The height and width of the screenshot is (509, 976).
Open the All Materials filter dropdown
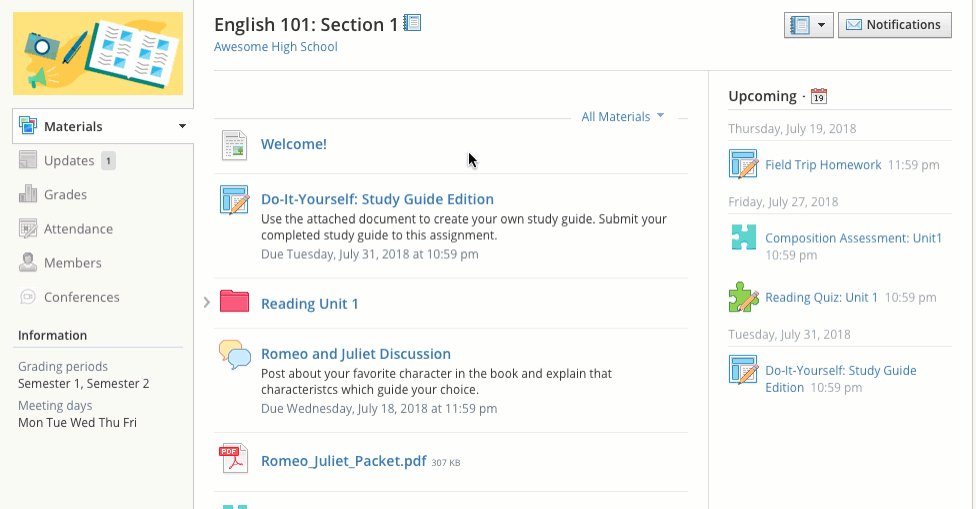(623, 117)
